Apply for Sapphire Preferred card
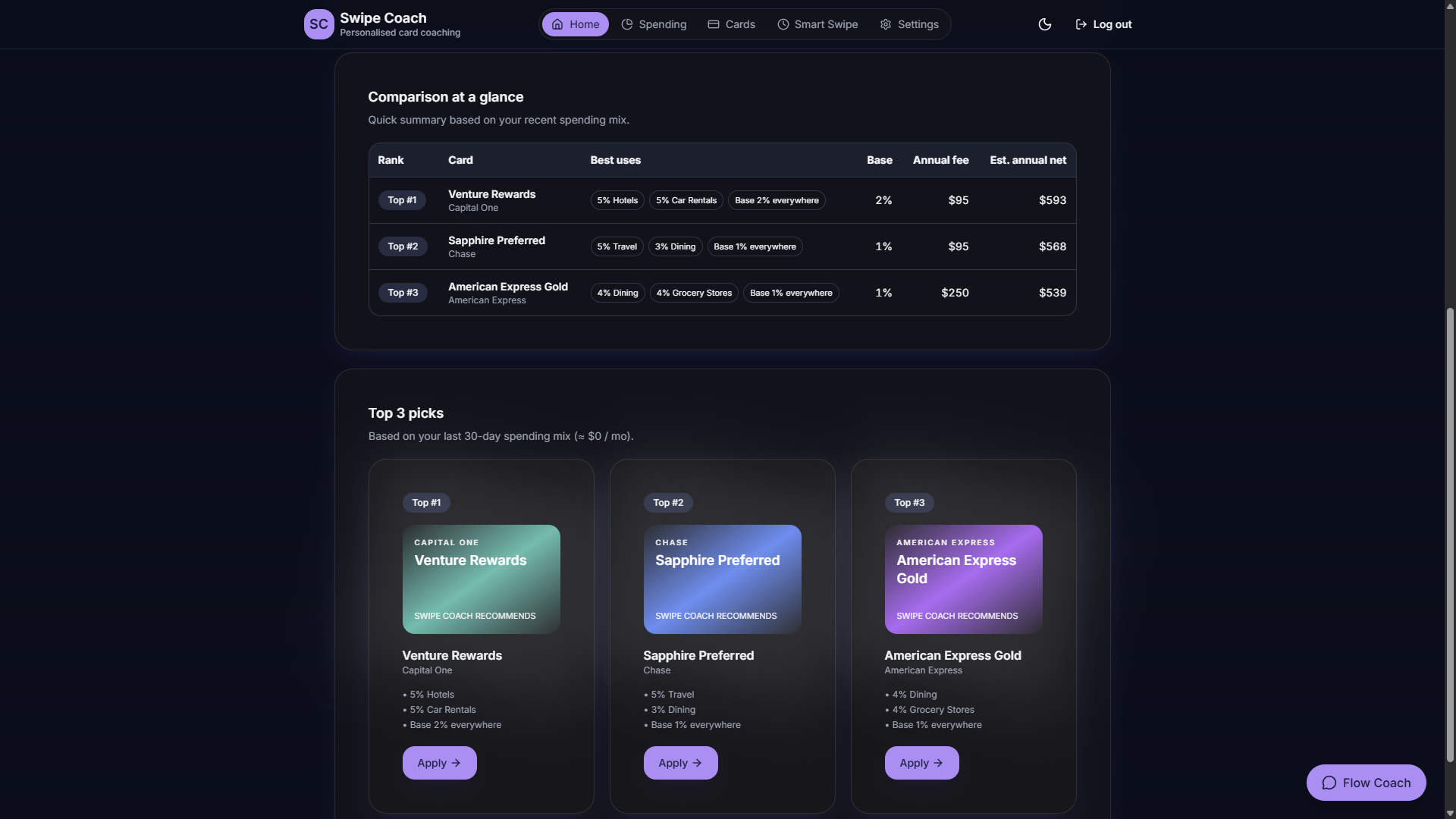The width and height of the screenshot is (1456, 819). tap(680, 763)
